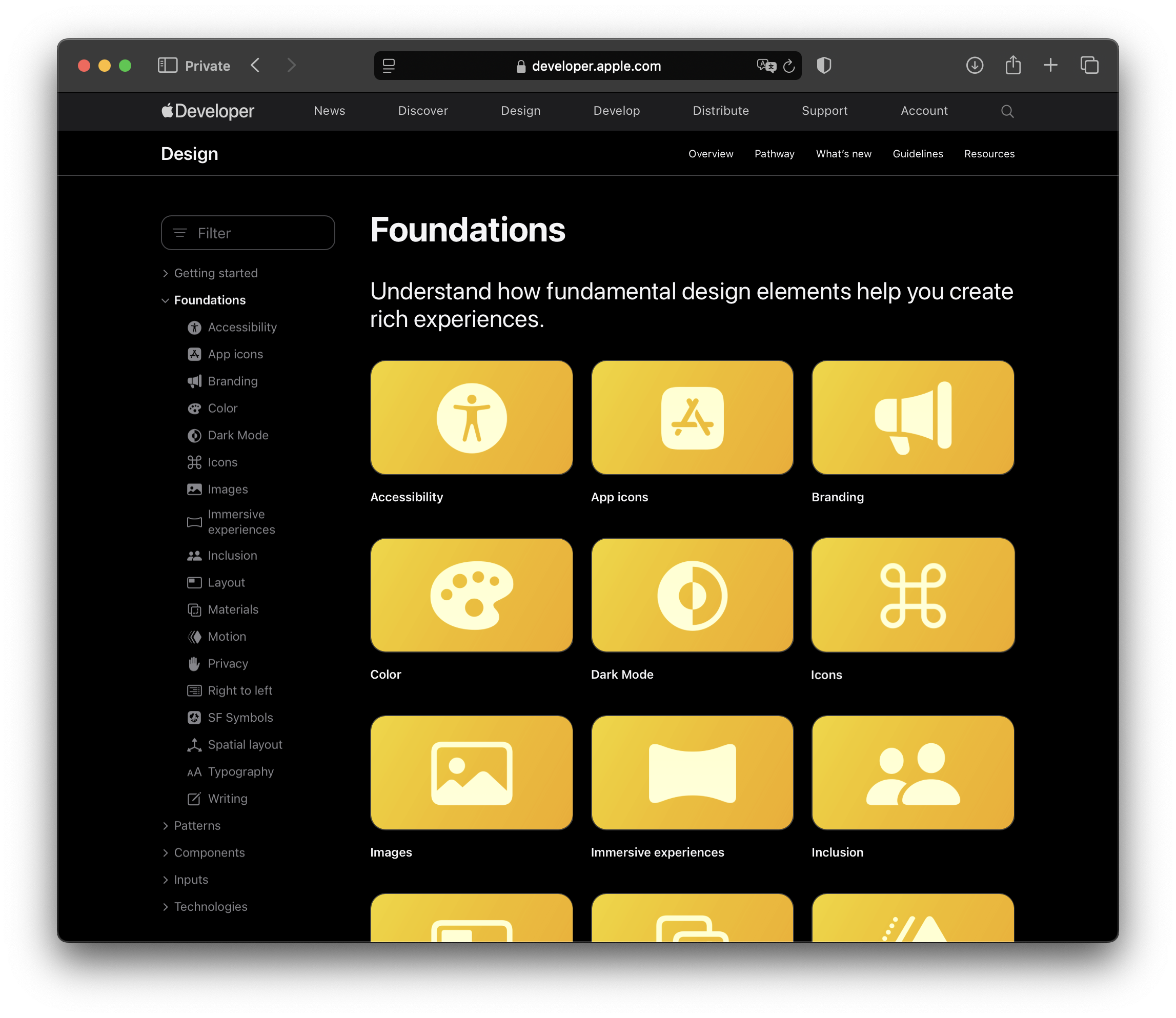Viewport: 1176px width, 1018px height.
Task: Open the Dark Mode yellow card
Action: (x=692, y=595)
